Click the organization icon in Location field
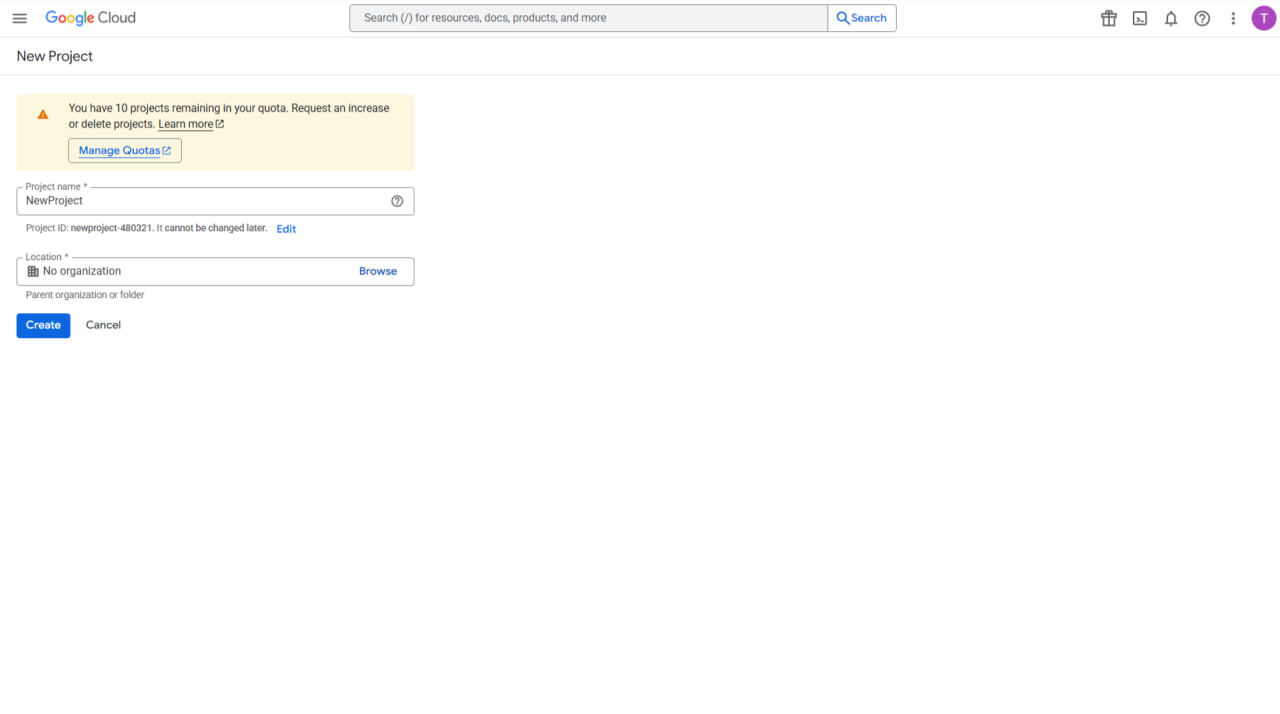This screenshot has height=714, width=1280. (33, 271)
